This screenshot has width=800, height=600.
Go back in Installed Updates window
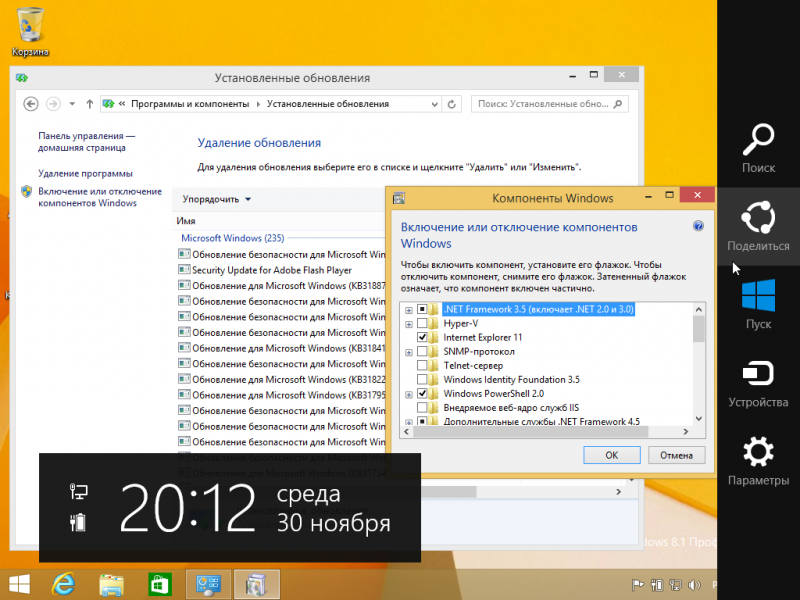(31, 104)
